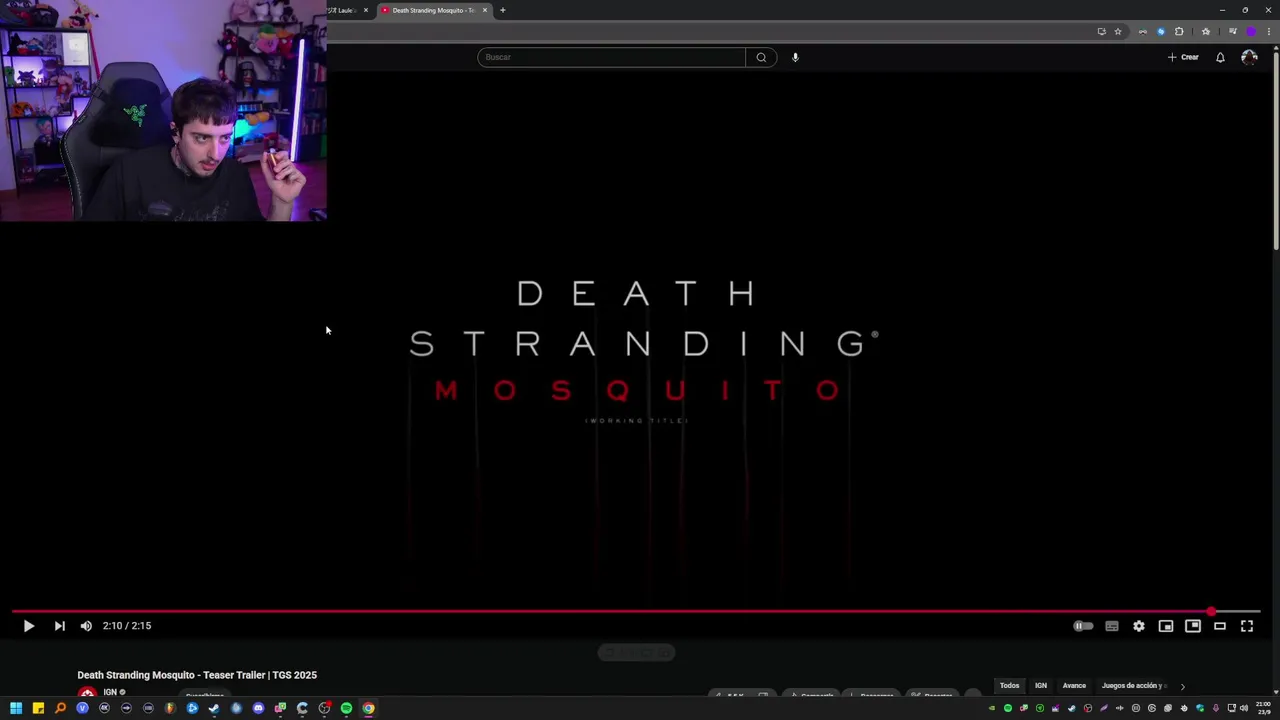Toggle video subtitles
The image size is (1280, 720).
click(1112, 626)
